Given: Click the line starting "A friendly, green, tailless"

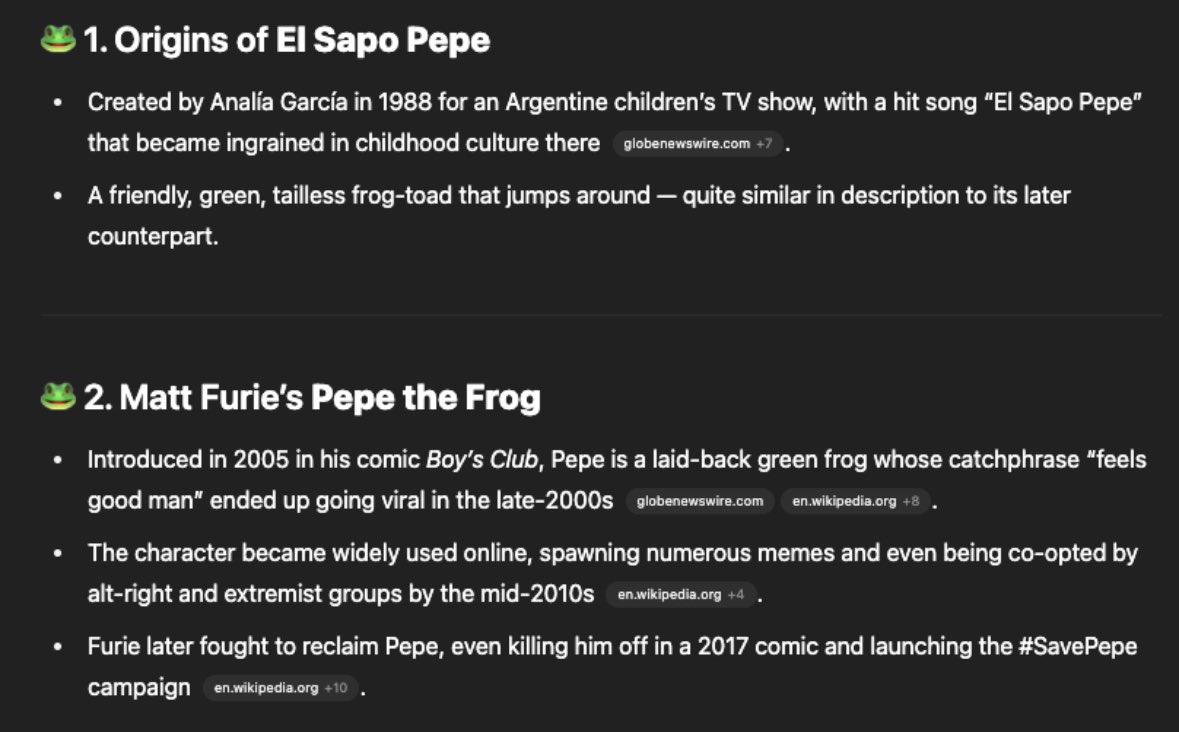Looking at the screenshot, I should [x=578, y=195].
